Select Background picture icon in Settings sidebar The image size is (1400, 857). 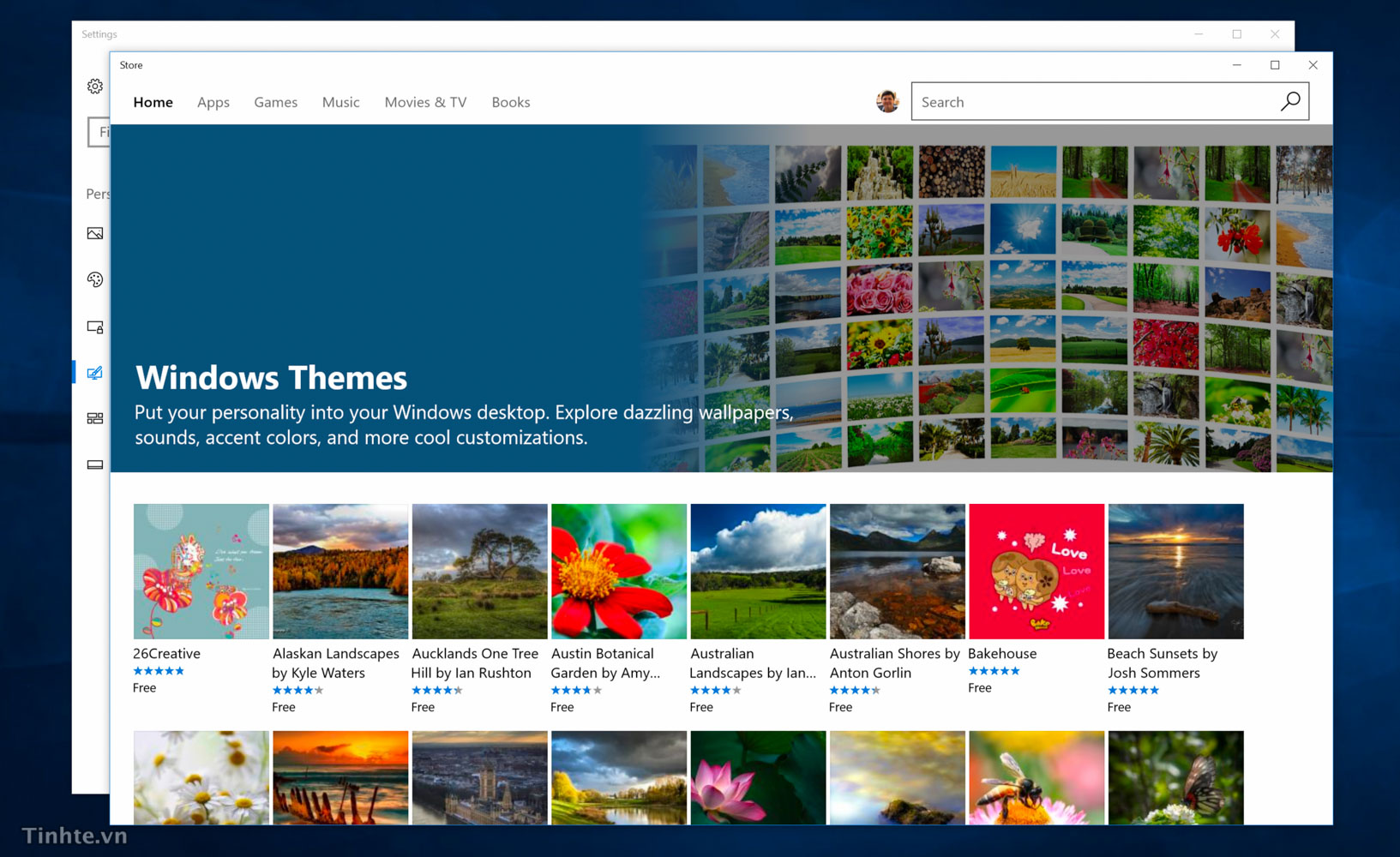95,233
